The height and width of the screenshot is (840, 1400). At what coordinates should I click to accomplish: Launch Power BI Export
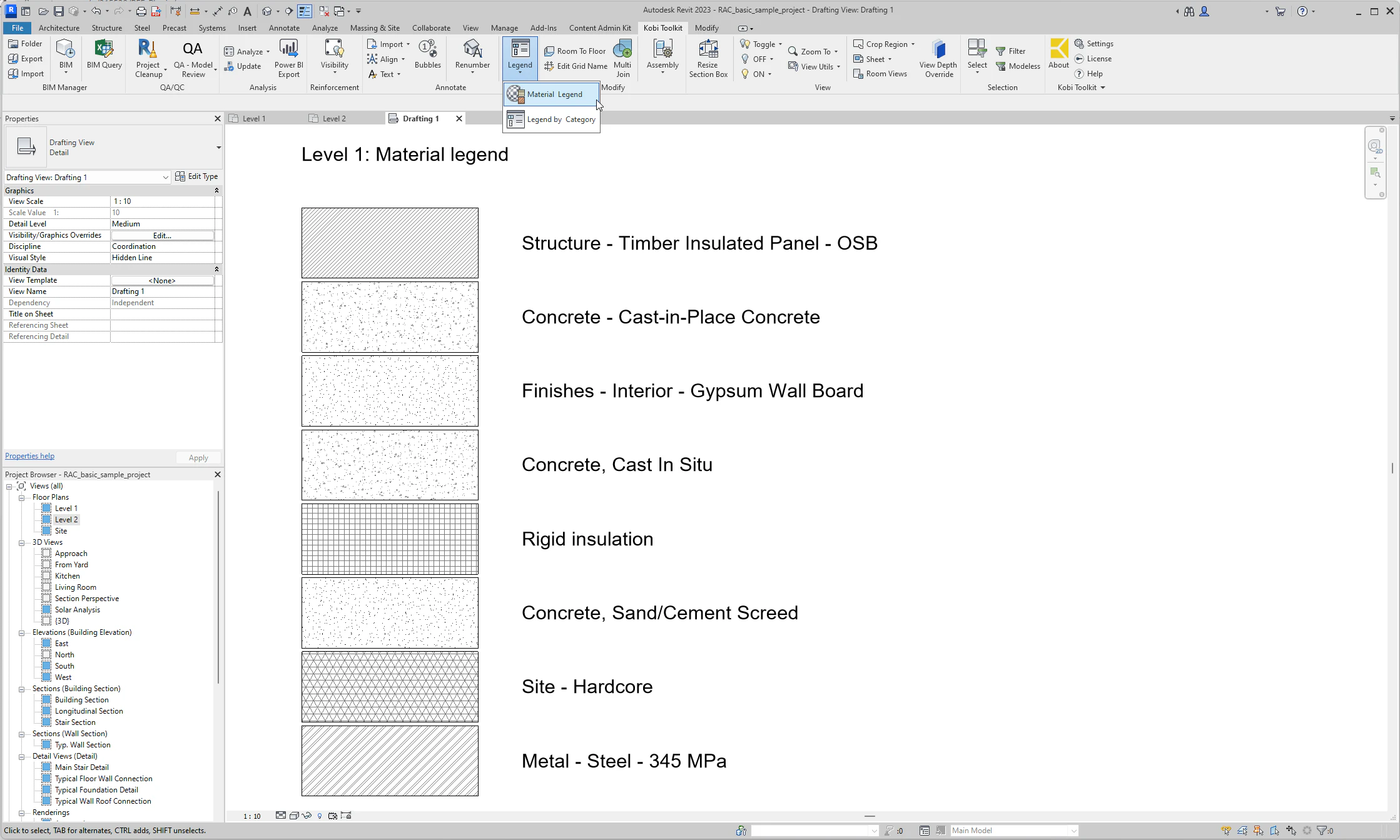click(288, 58)
